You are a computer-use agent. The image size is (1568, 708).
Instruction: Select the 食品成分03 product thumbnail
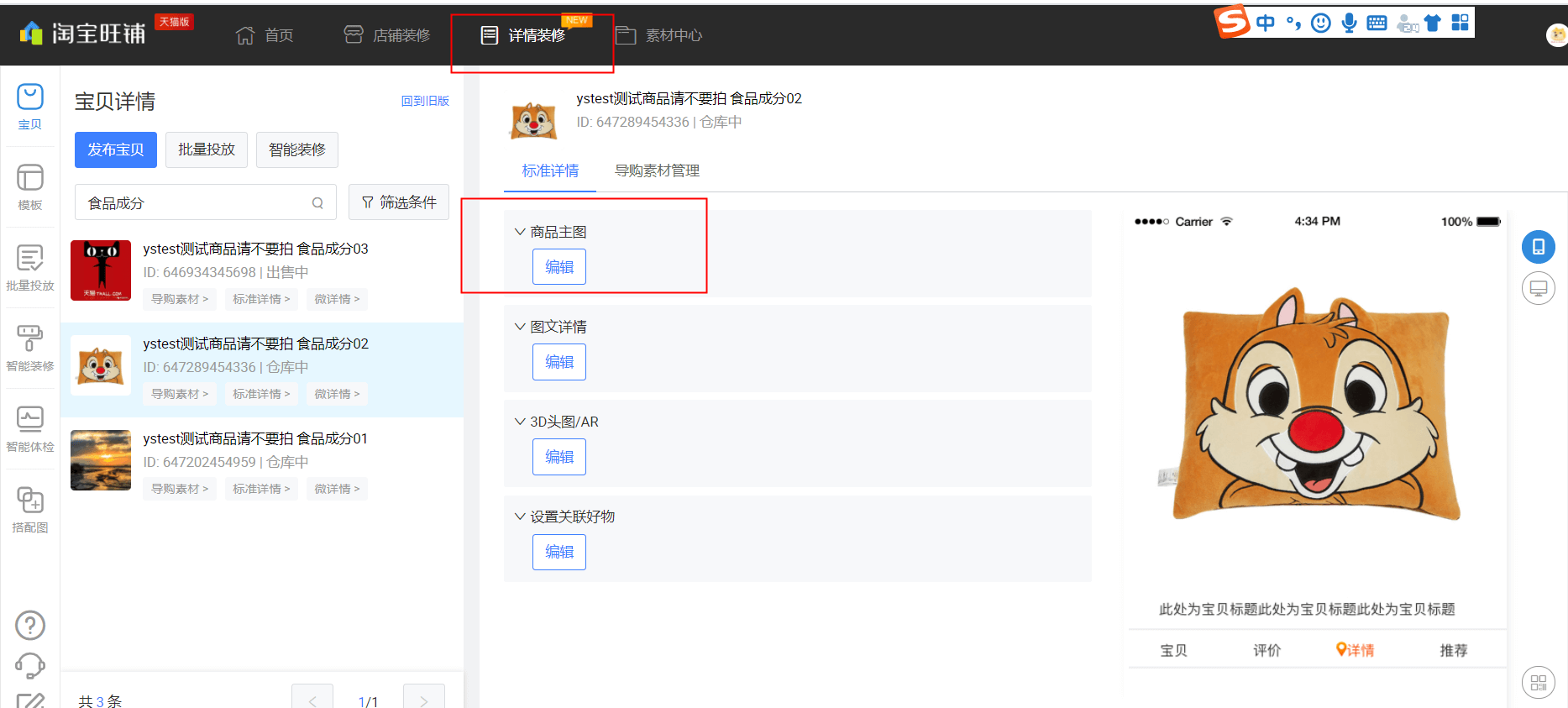[x=101, y=270]
